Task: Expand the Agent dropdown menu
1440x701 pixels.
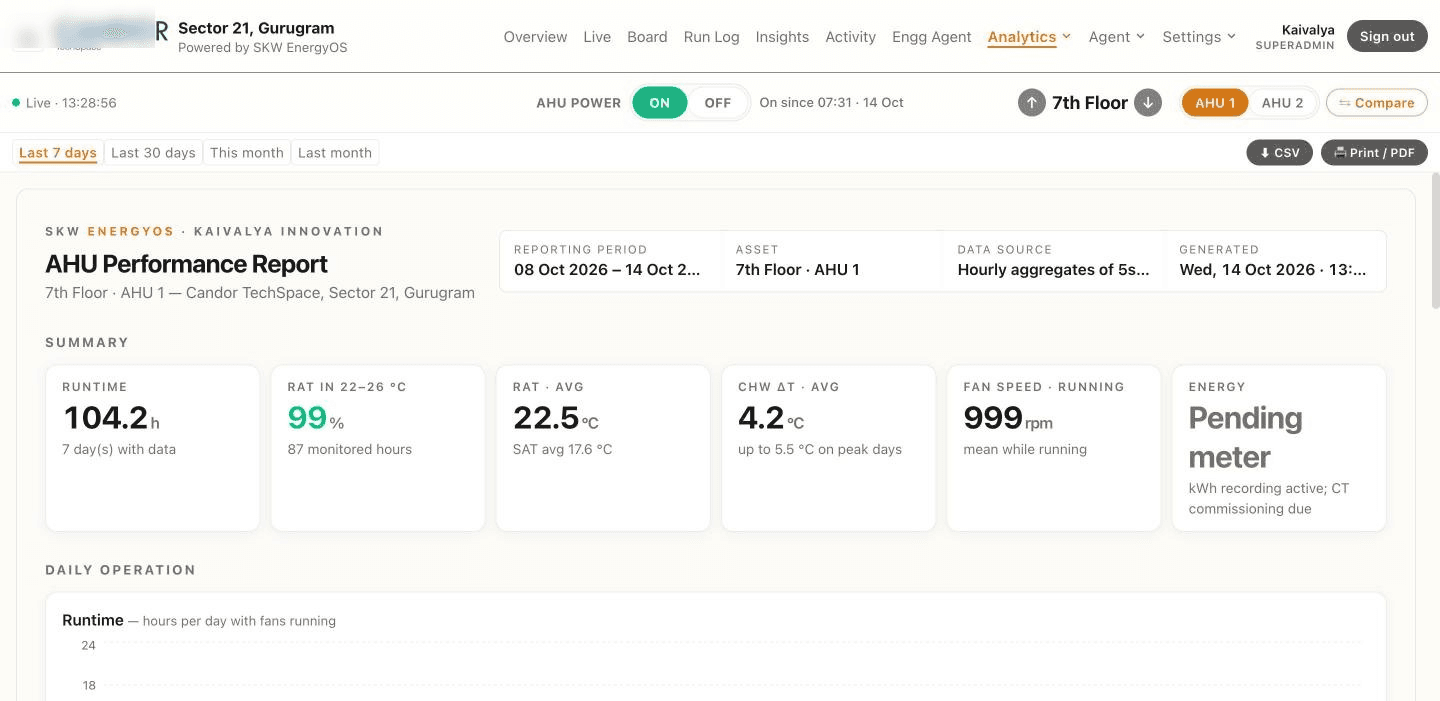Action: (1116, 37)
